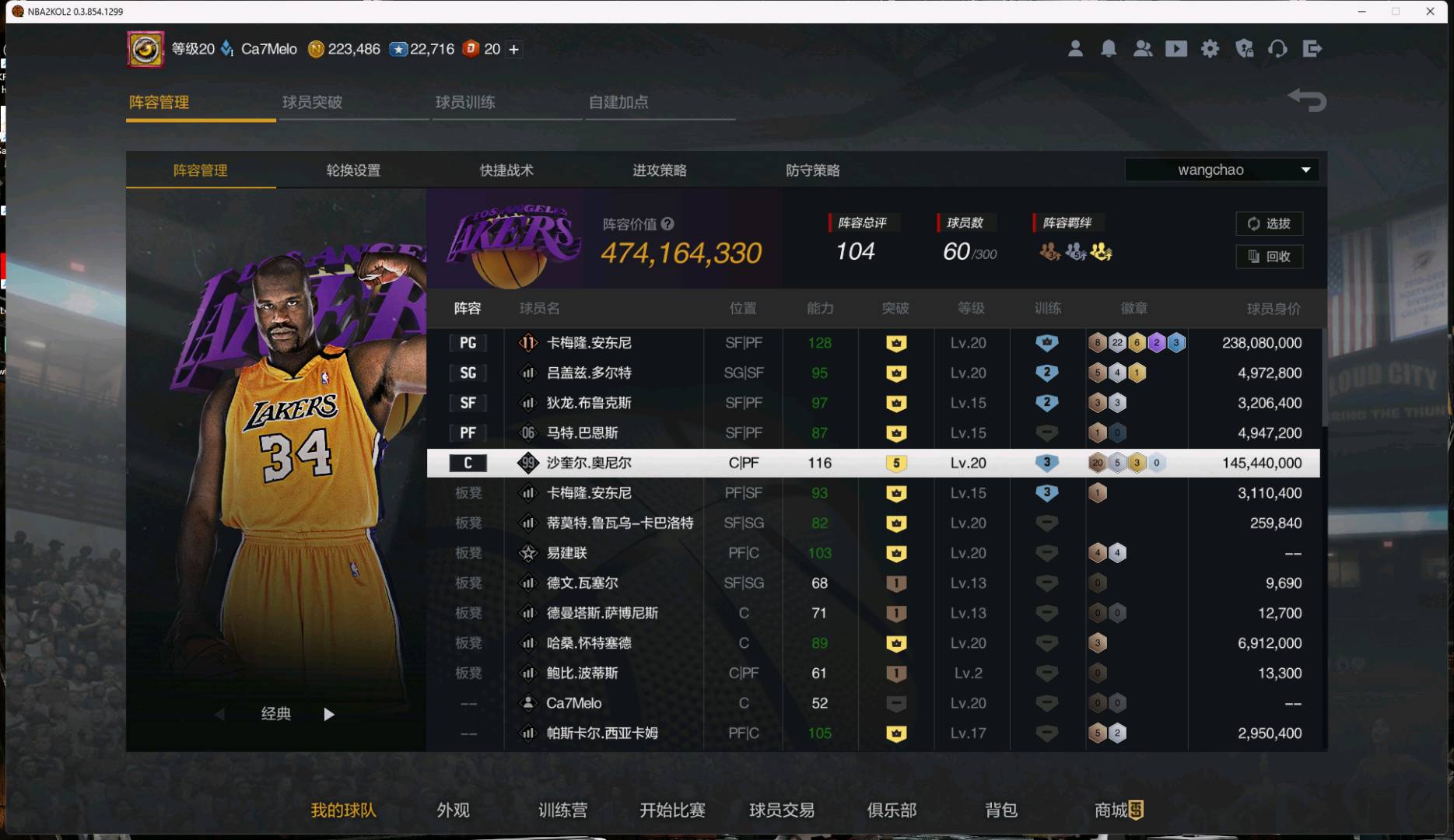
Task: Open the notifications bell icon
Action: [x=1109, y=49]
